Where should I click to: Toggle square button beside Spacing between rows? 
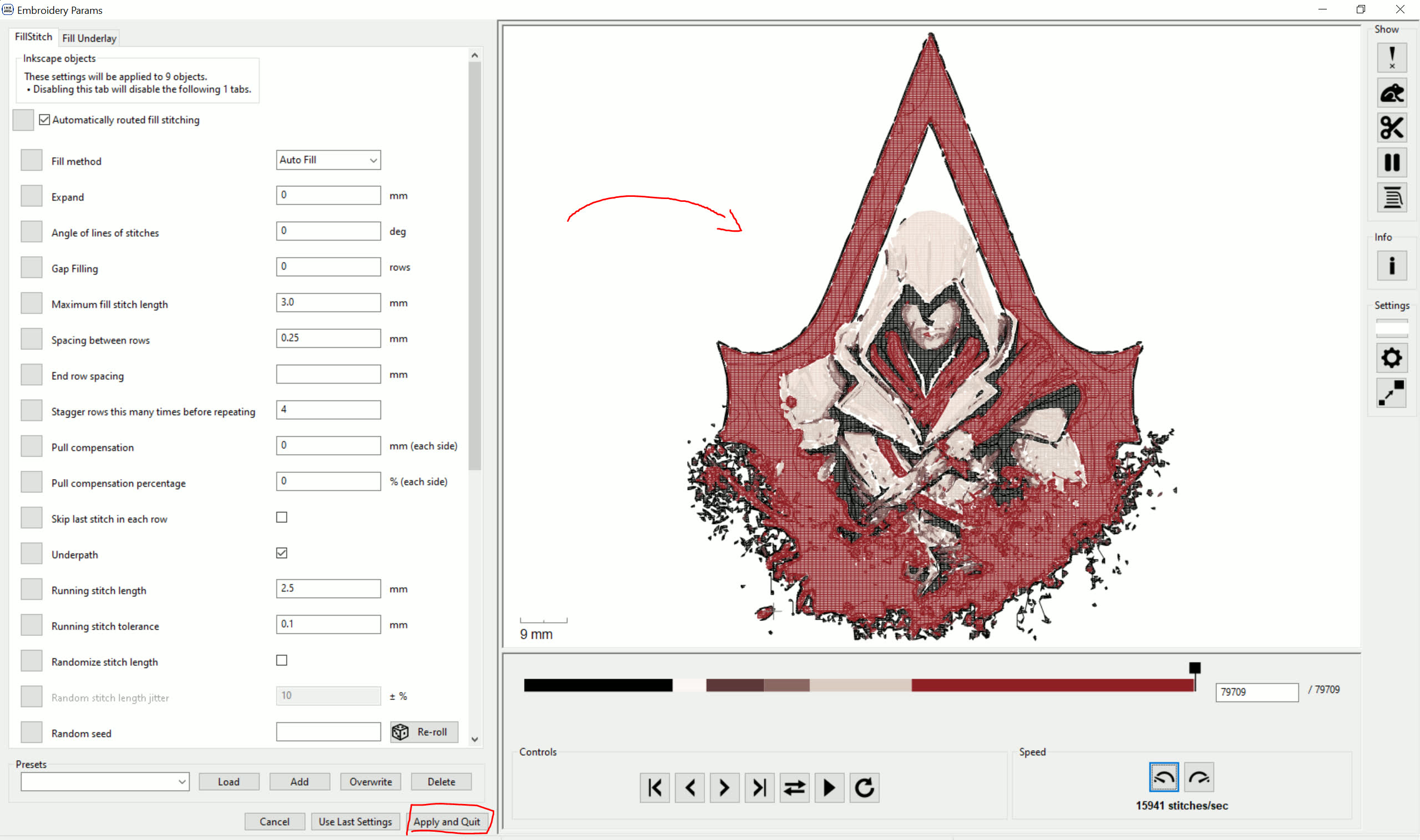click(32, 339)
